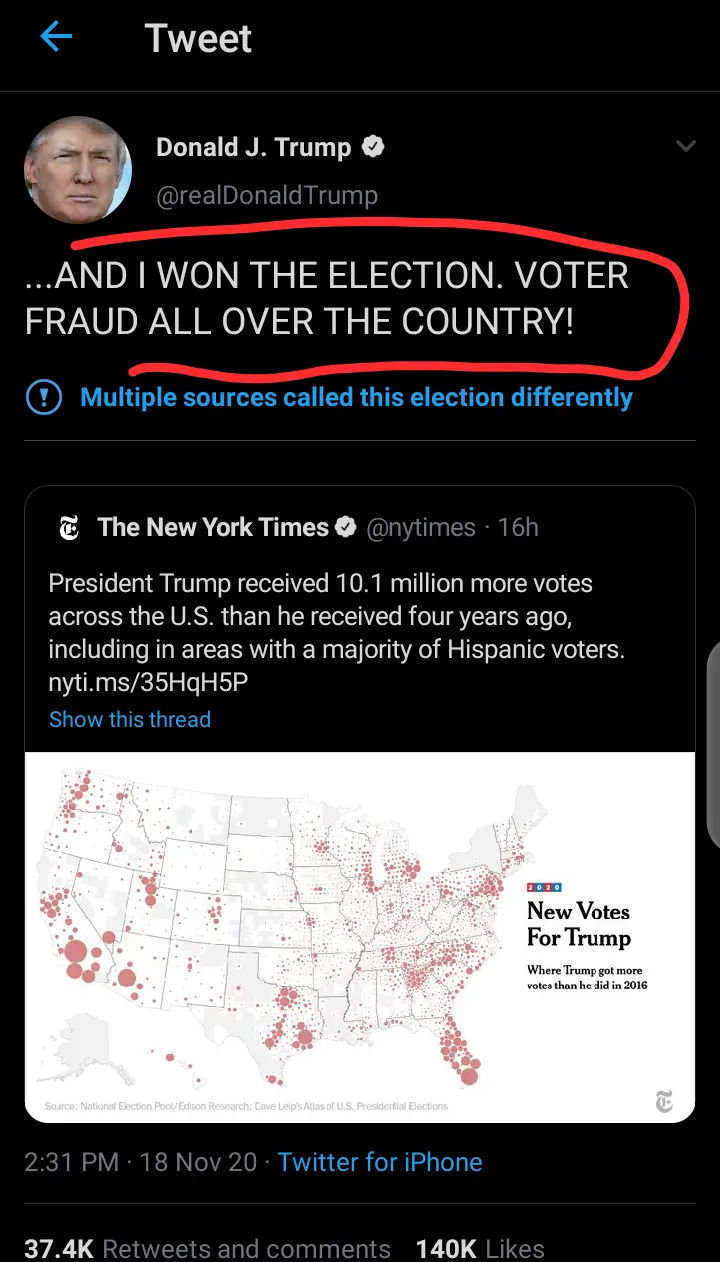Image resolution: width=720 pixels, height=1262 pixels.
Task: Tap the verified badge beside The New York Times
Action: (346, 527)
